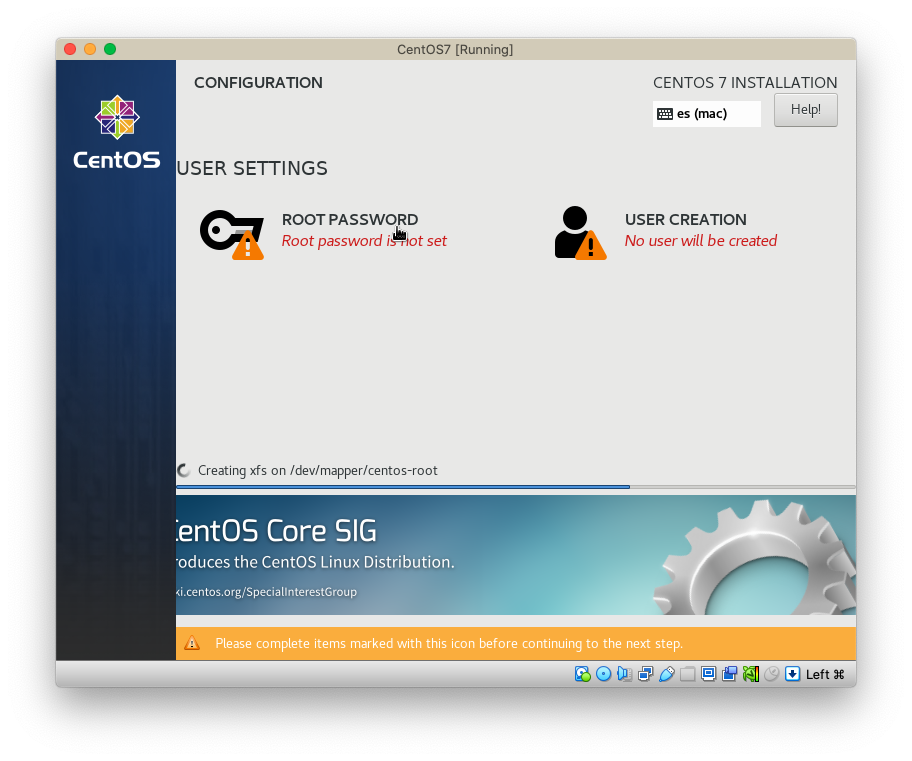Viewport: 912px width, 761px height.
Task: Click the green CPU activity indicator icon
Action: [751, 674]
